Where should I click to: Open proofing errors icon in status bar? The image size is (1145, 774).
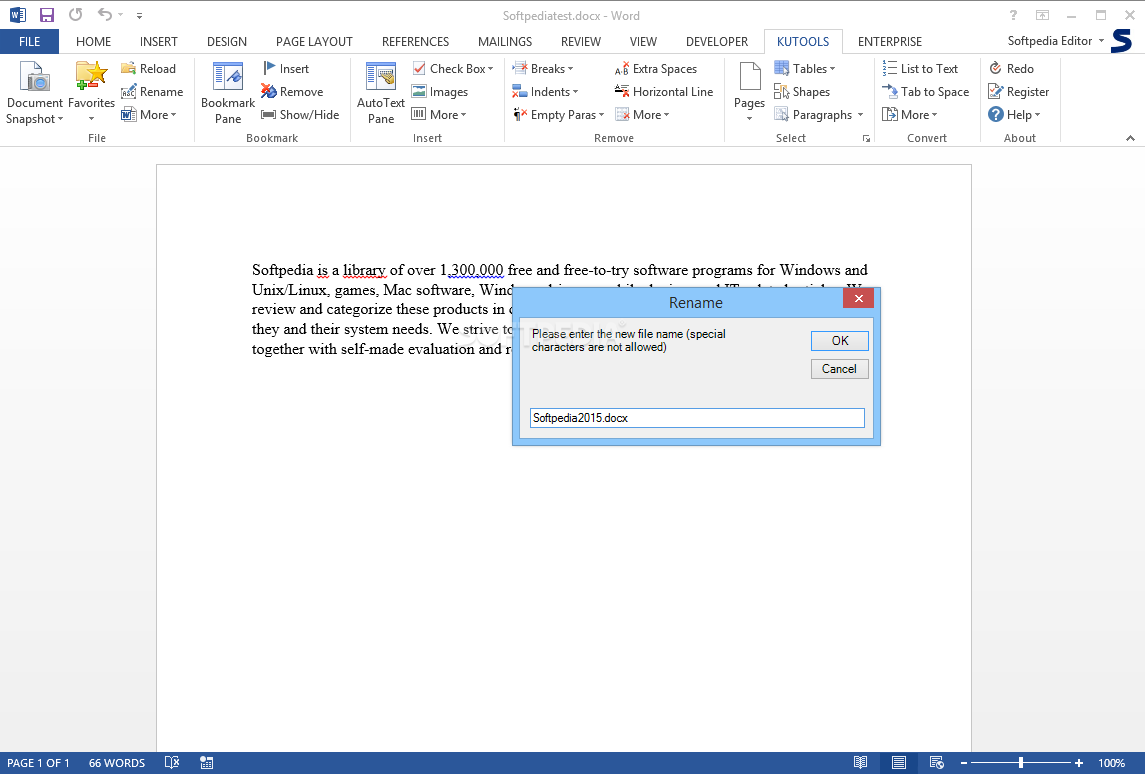point(172,763)
